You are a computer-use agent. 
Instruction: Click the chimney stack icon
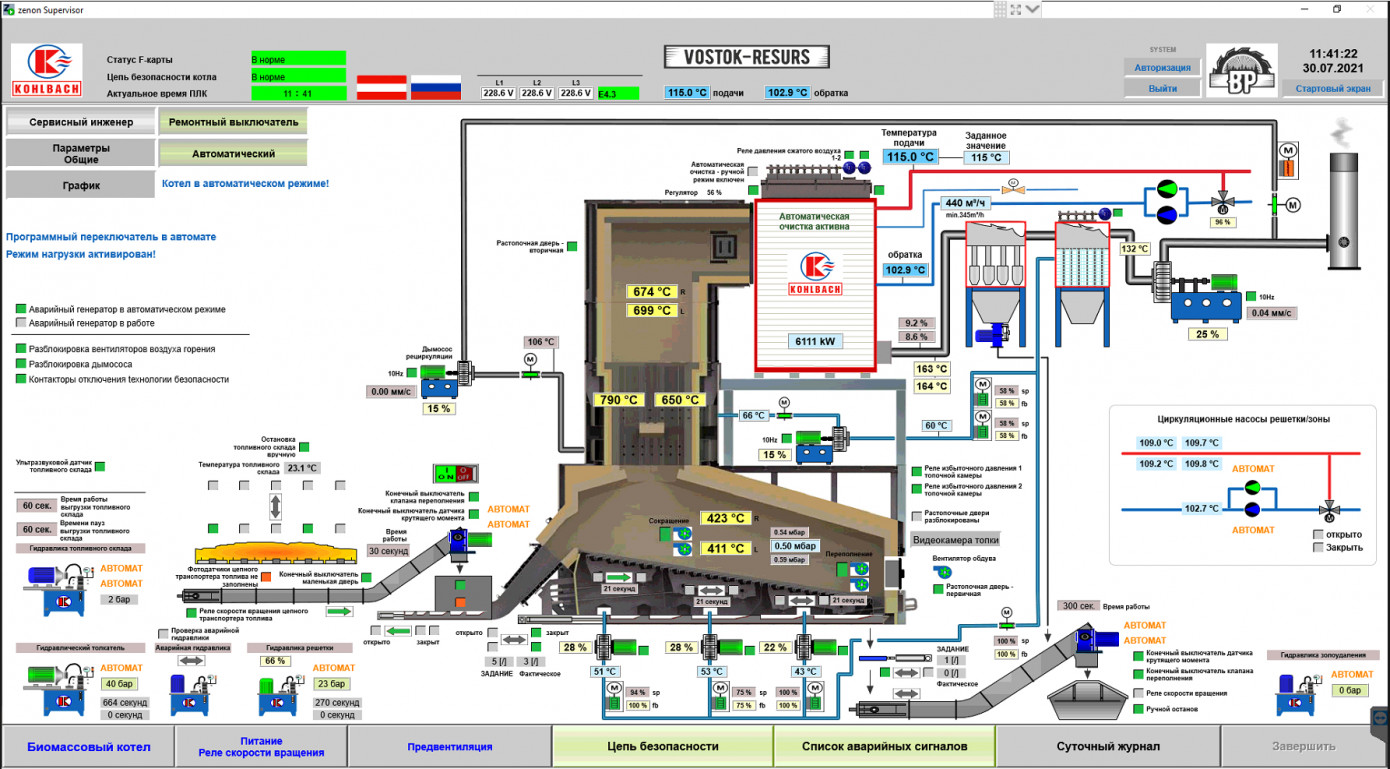coord(1343,211)
